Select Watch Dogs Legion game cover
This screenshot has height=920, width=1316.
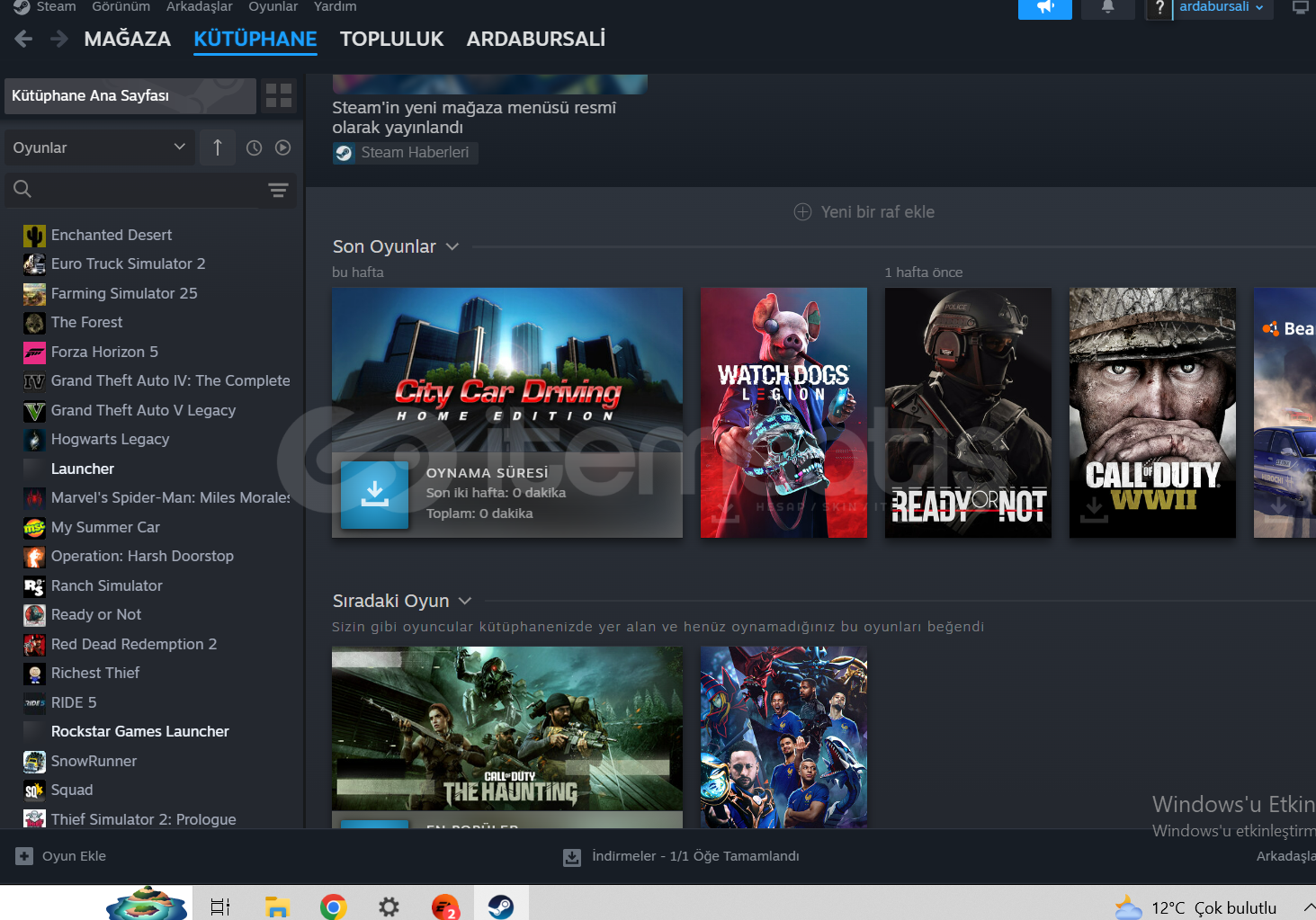tap(783, 413)
